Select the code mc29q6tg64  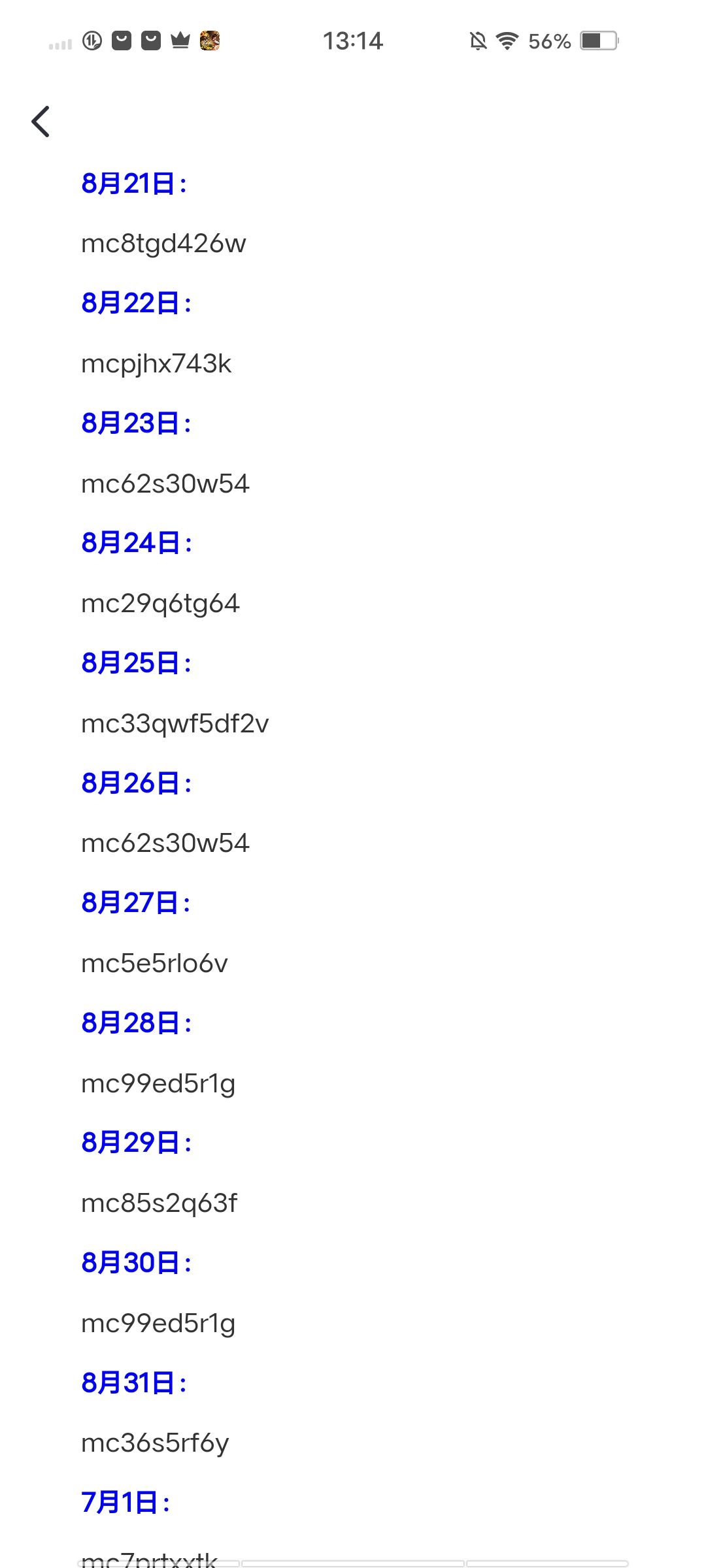click(x=161, y=604)
